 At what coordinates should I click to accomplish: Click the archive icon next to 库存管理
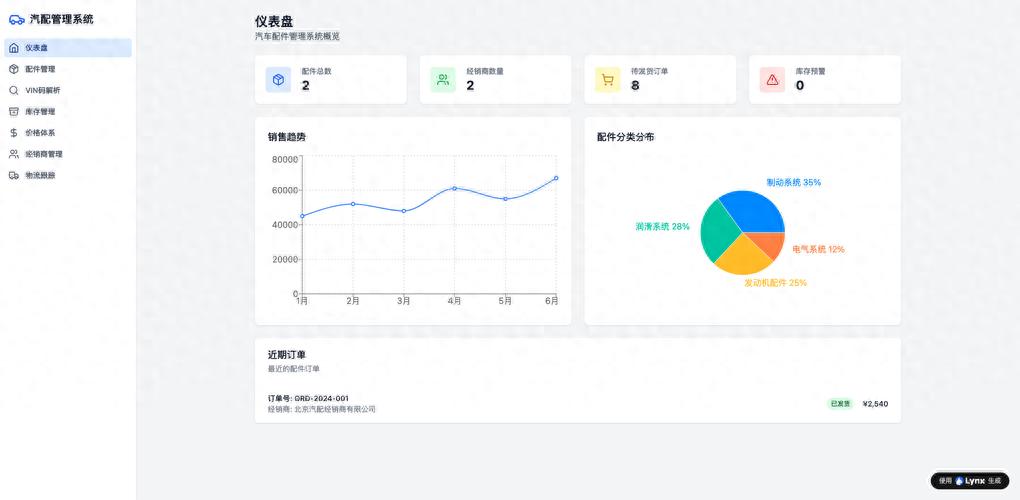[x=14, y=111]
